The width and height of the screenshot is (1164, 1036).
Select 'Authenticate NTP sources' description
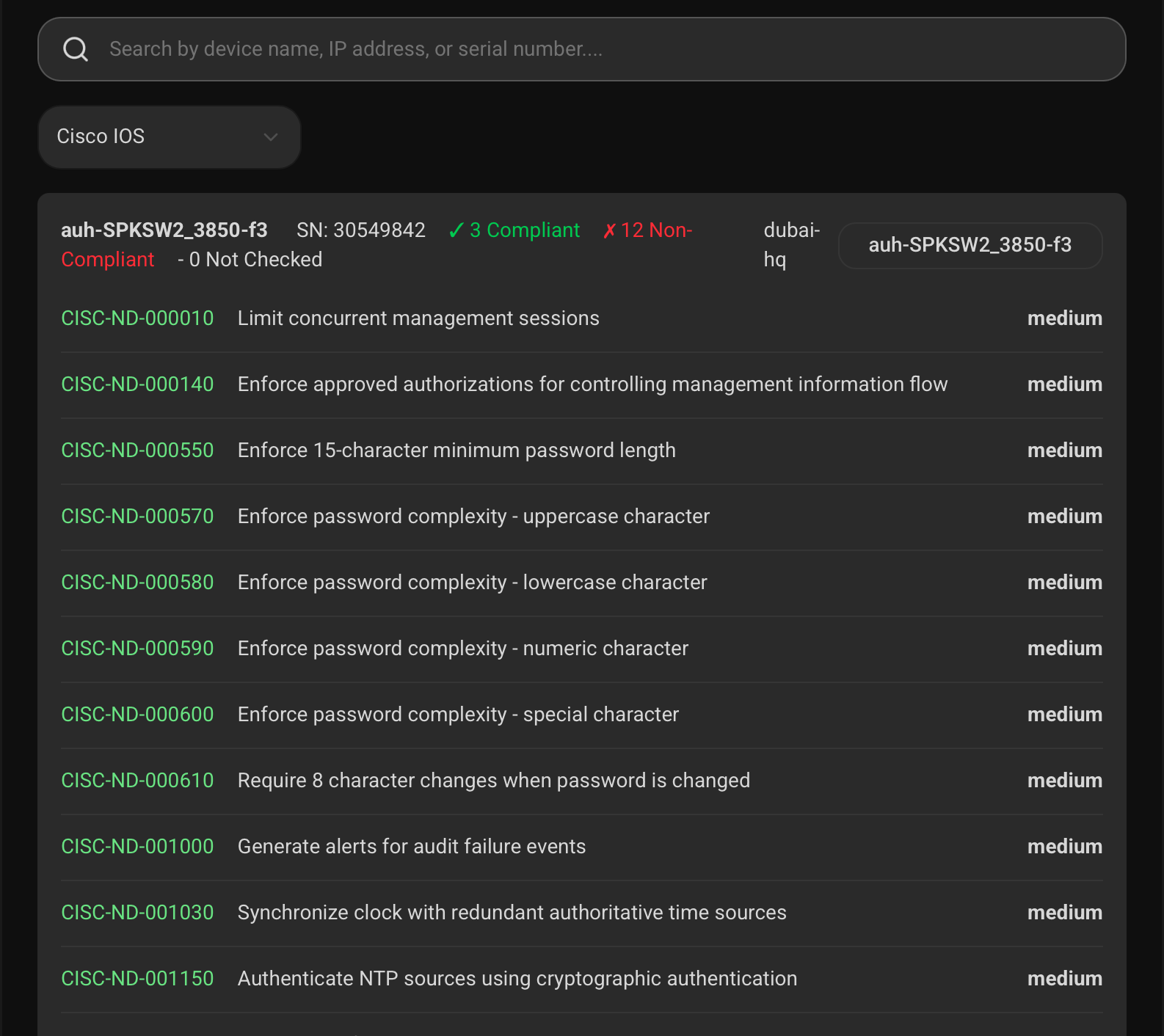click(x=517, y=979)
